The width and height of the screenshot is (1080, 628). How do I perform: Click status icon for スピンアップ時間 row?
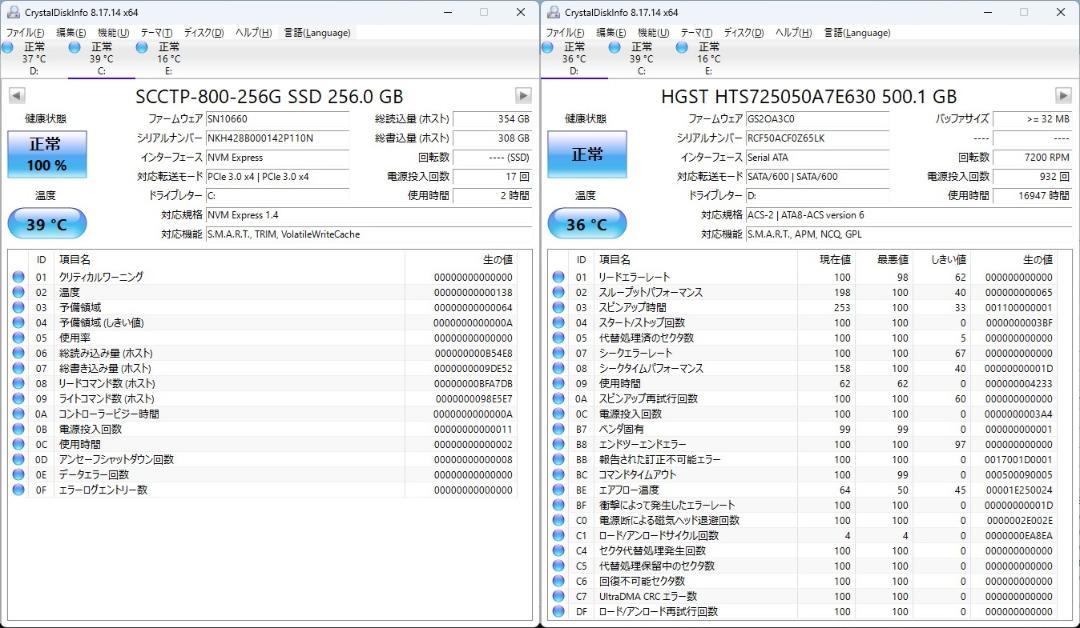559,307
